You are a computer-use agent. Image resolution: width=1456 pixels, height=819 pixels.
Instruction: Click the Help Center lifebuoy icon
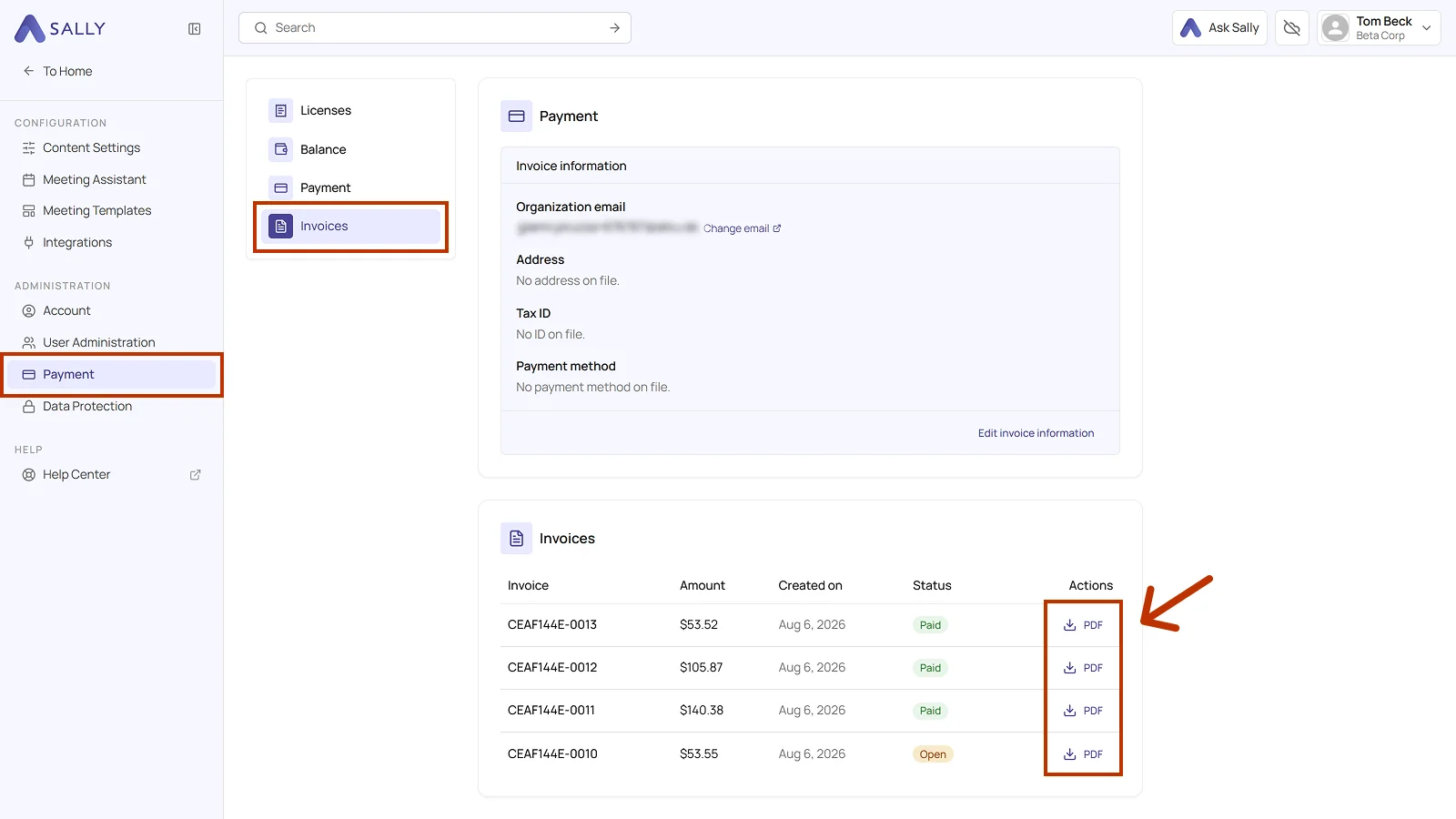point(29,474)
